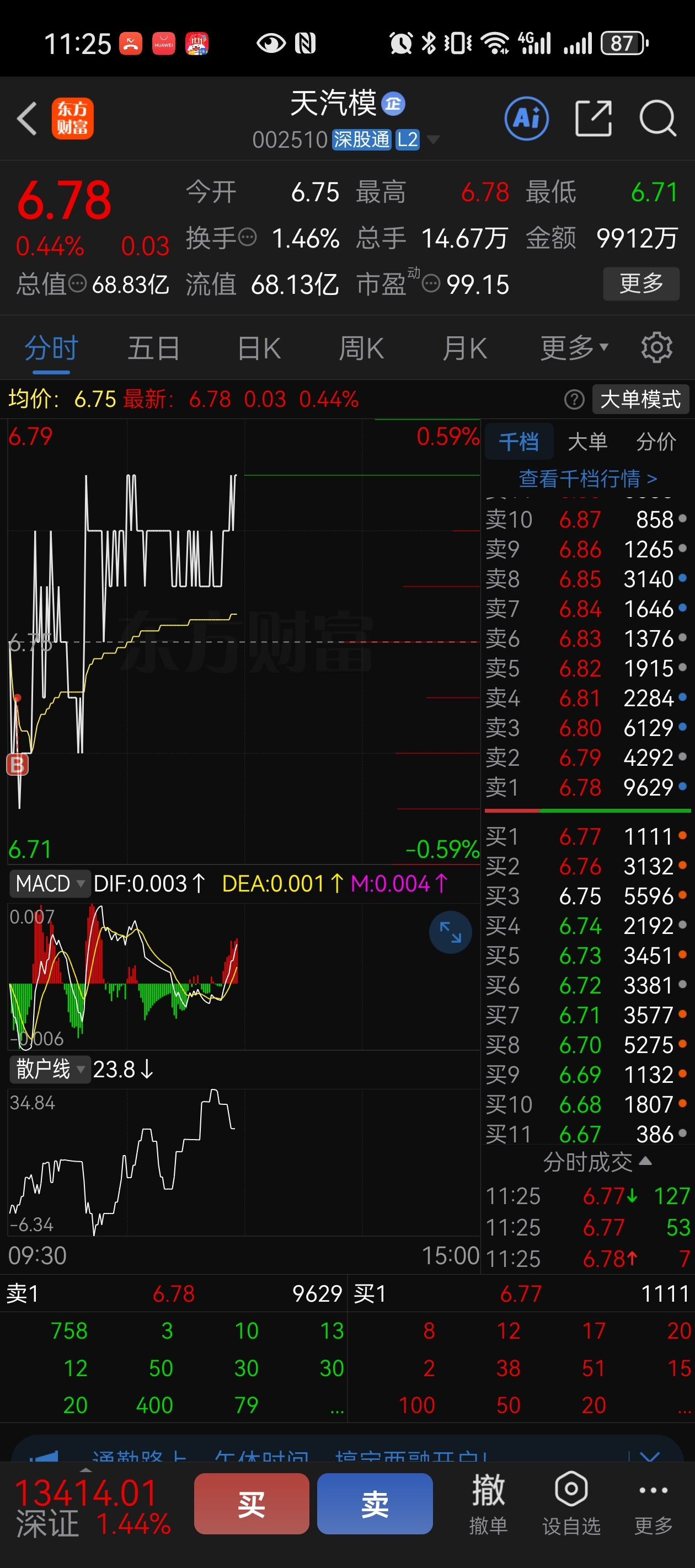Tap the 758 entry in sell queue
The width and height of the screenshot is (695, 1568).
tap(69, 1330)
